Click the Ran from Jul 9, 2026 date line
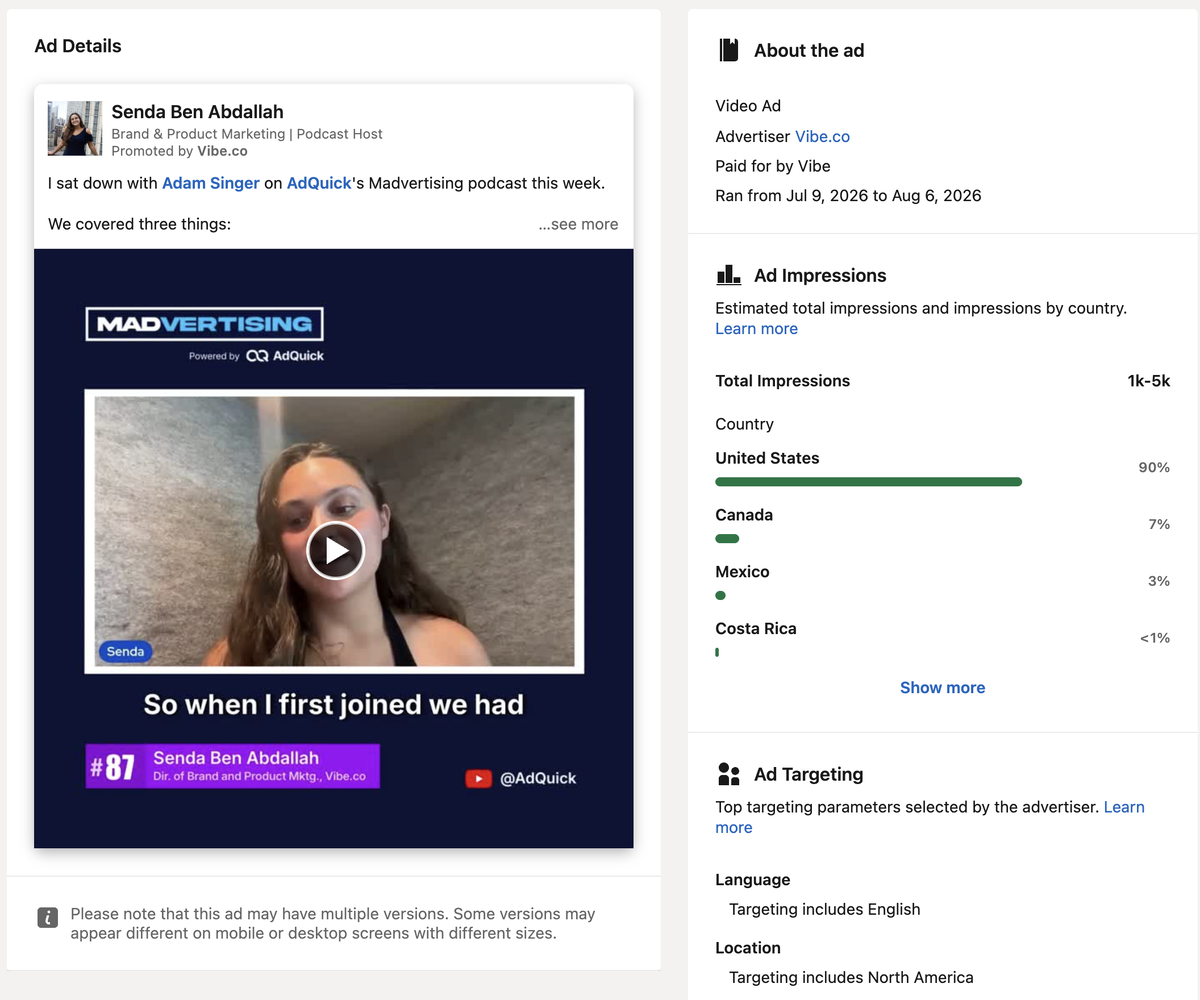The image size is (1200, 1000). coord(848,196)
